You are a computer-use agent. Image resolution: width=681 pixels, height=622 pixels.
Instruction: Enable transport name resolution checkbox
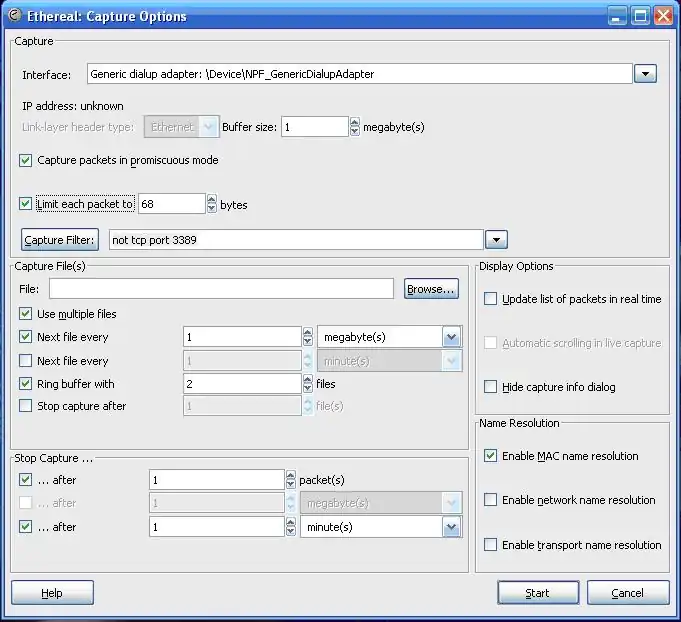(x=490, y=545)
